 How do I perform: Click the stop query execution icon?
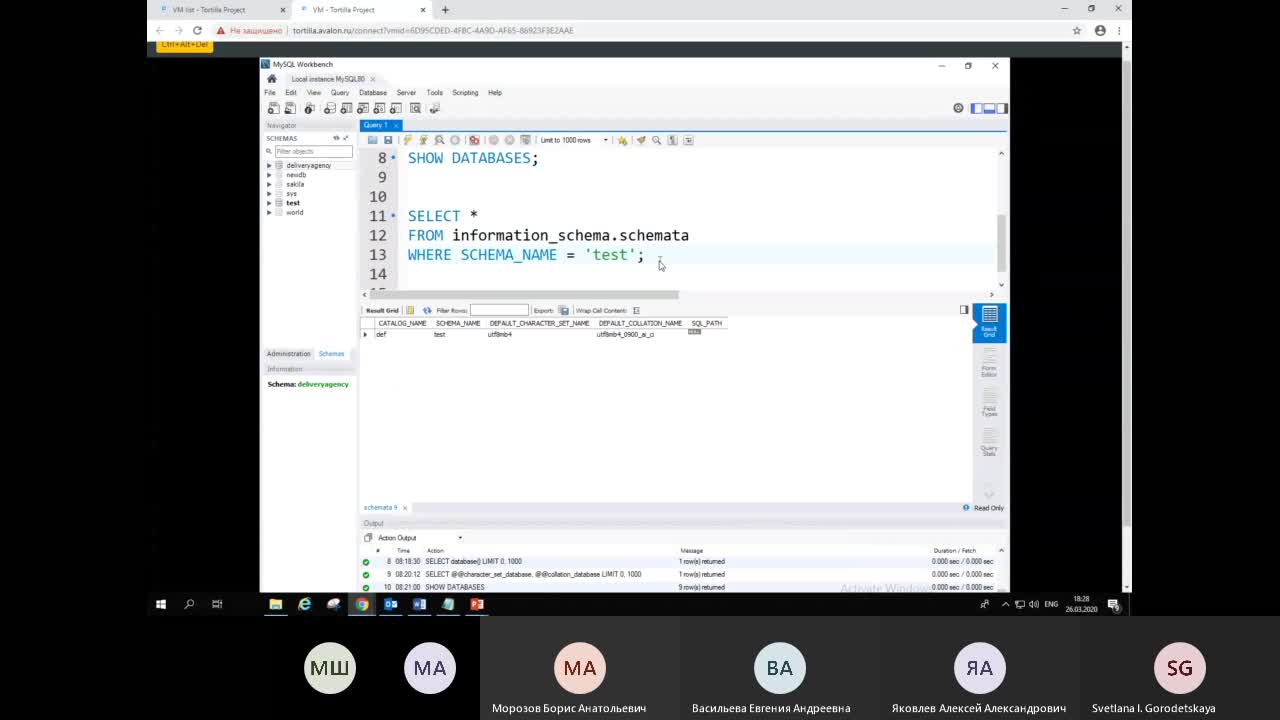(455, 140)
